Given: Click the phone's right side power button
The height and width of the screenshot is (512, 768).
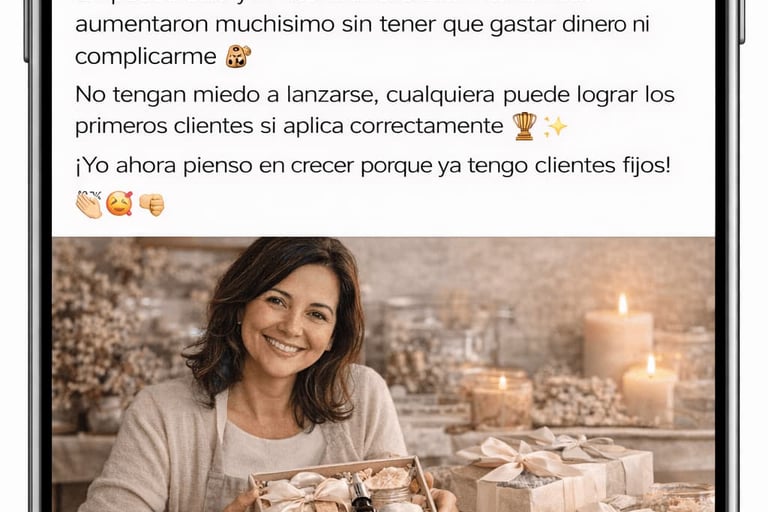Looking at the screenshot, I should pyautogui.click(x=742, y=22).
